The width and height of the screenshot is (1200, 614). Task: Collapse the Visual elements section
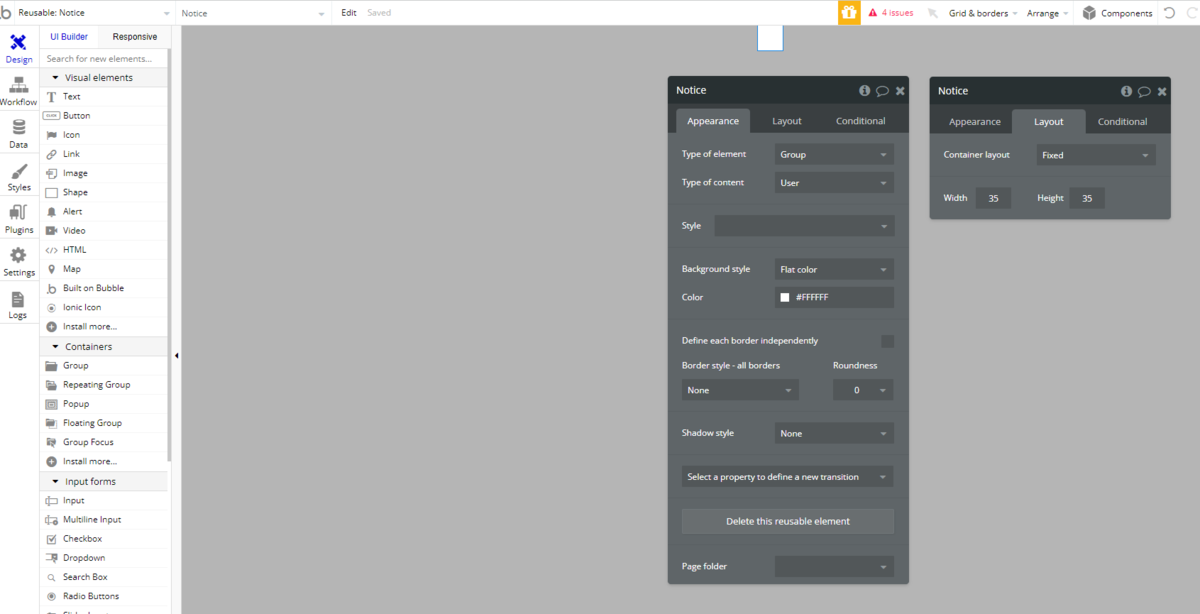(x=105, y=78)
